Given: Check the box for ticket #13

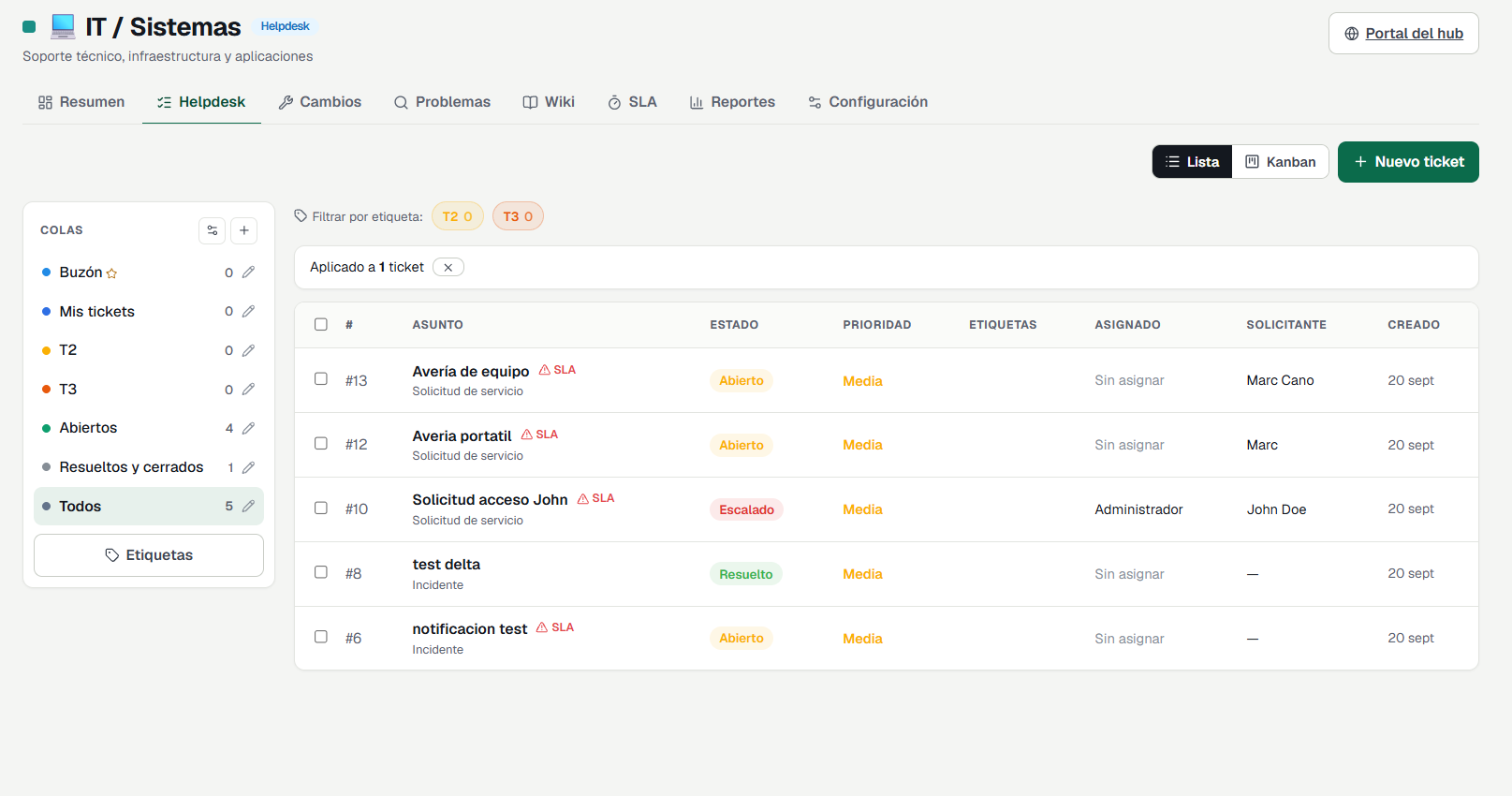Looking at the screenshot, I should [321, 379].
